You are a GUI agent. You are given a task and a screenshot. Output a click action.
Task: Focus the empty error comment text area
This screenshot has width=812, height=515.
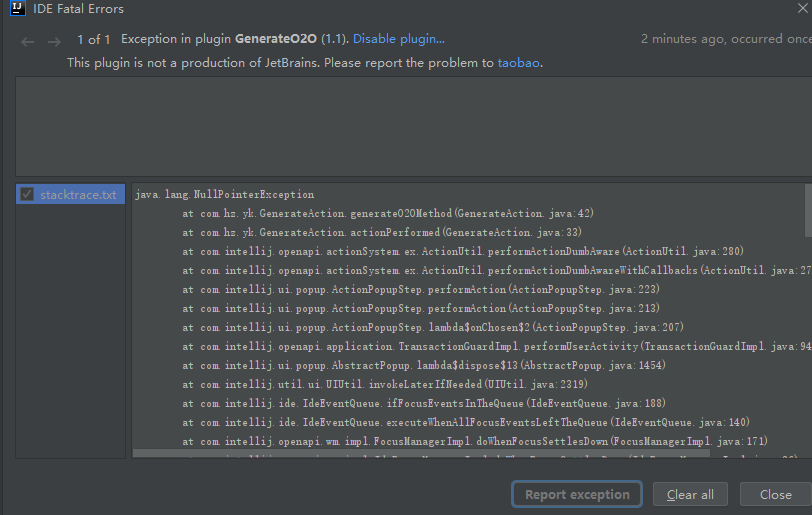[x=414, y=126]
